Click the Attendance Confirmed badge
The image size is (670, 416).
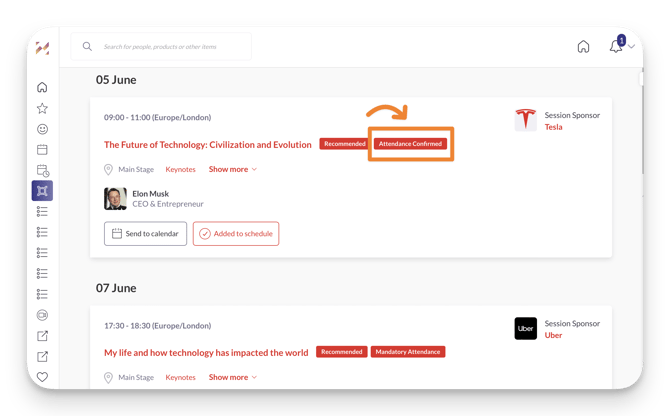coord(411,144)
